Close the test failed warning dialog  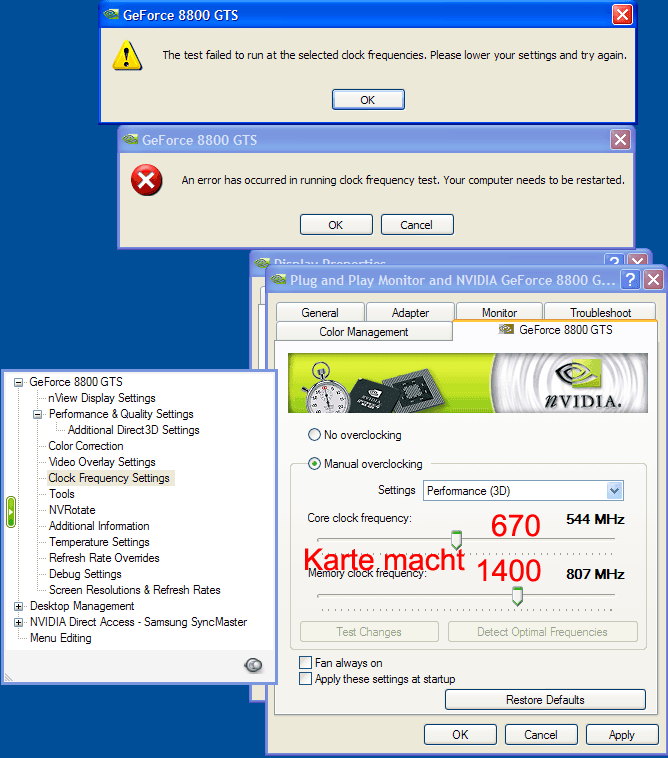[x=622, y=15]
